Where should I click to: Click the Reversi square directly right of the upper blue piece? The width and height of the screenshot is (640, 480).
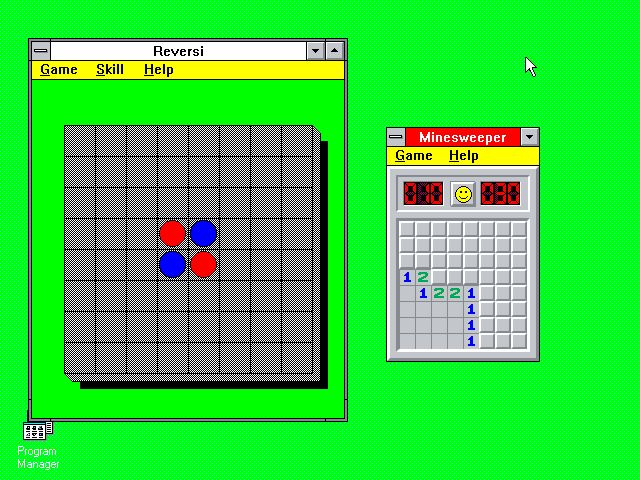[x=235, y=233]
